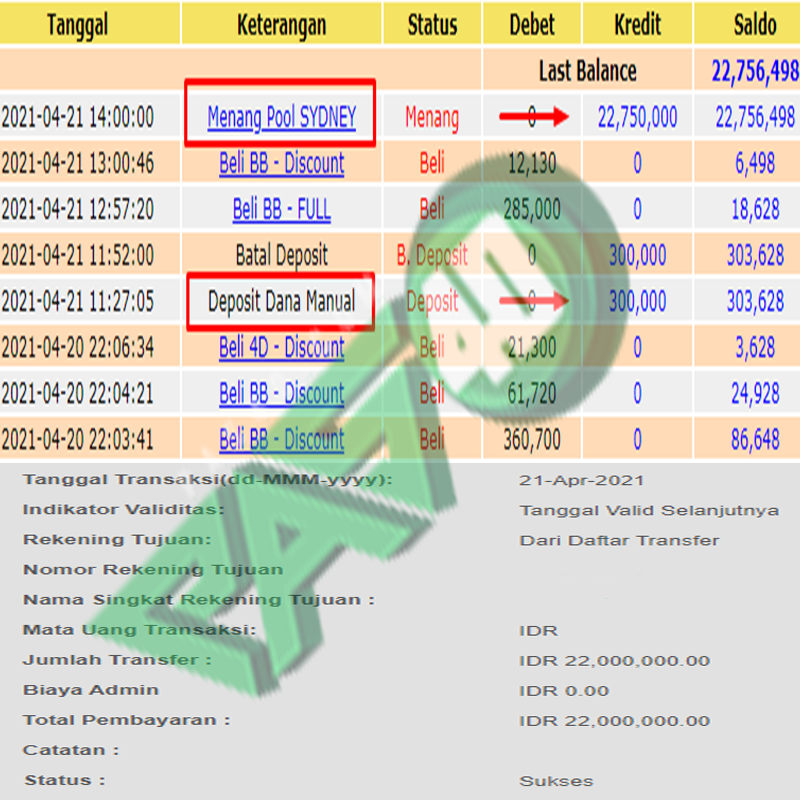Click kredit 300,000 in Deposit Dana Manual row
800x800 pixels.
click(x=637, y=301)
